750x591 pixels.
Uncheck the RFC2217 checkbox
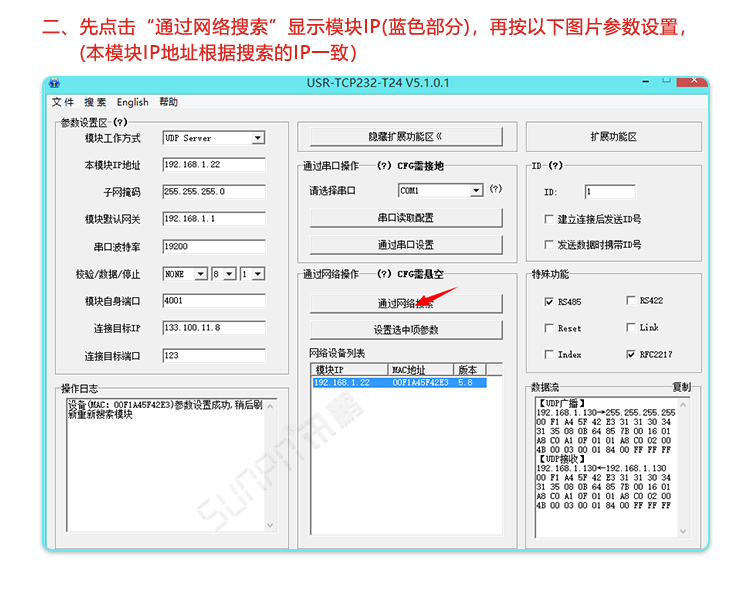(631, 354)
